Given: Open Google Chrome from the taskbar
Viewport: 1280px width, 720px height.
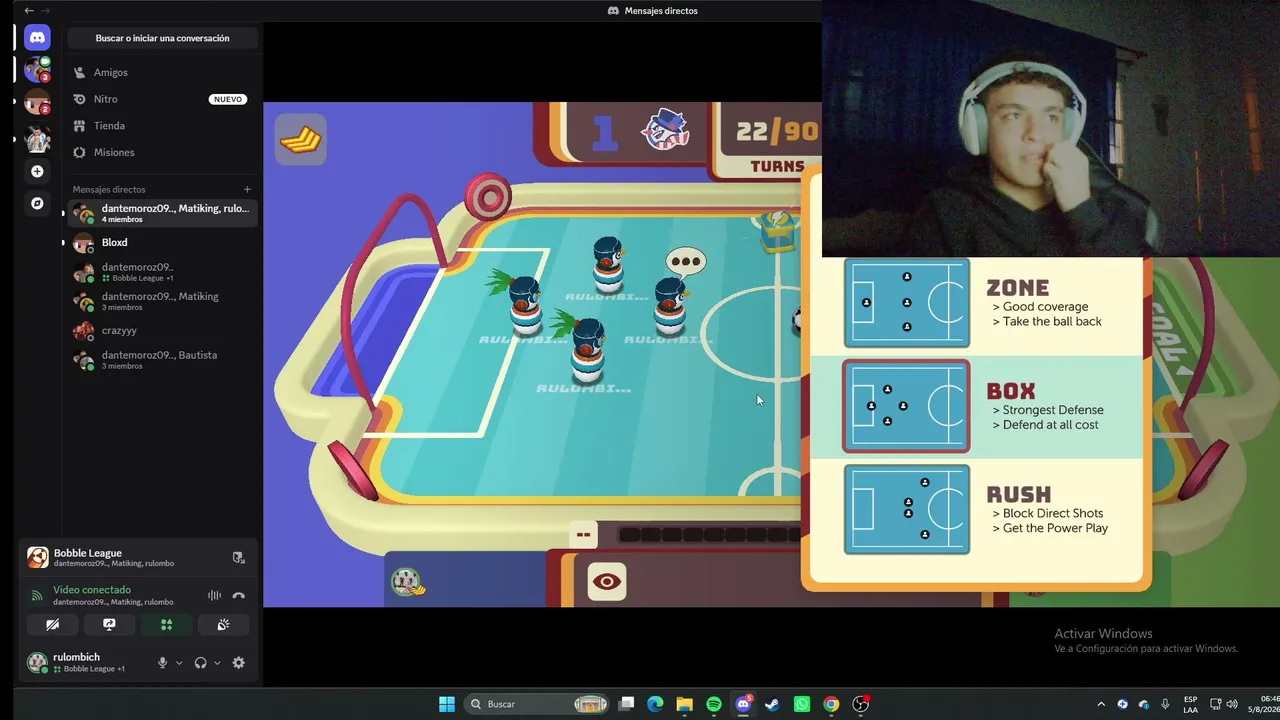Looking at the screenshot, I should tap(831, 704).
